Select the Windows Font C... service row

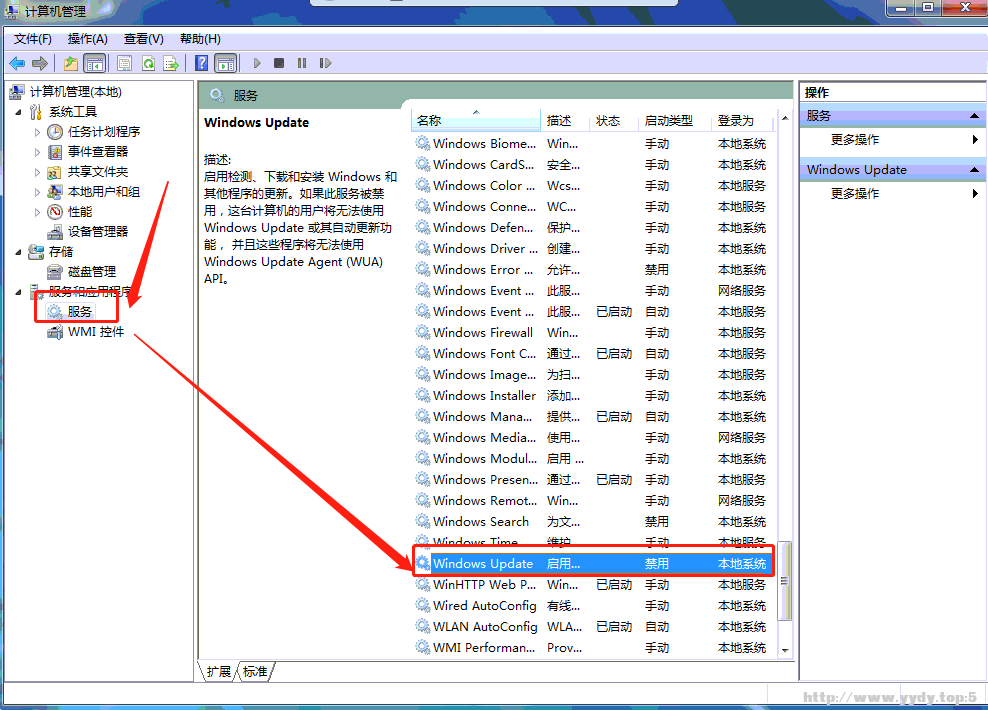(x=594, y=353)
